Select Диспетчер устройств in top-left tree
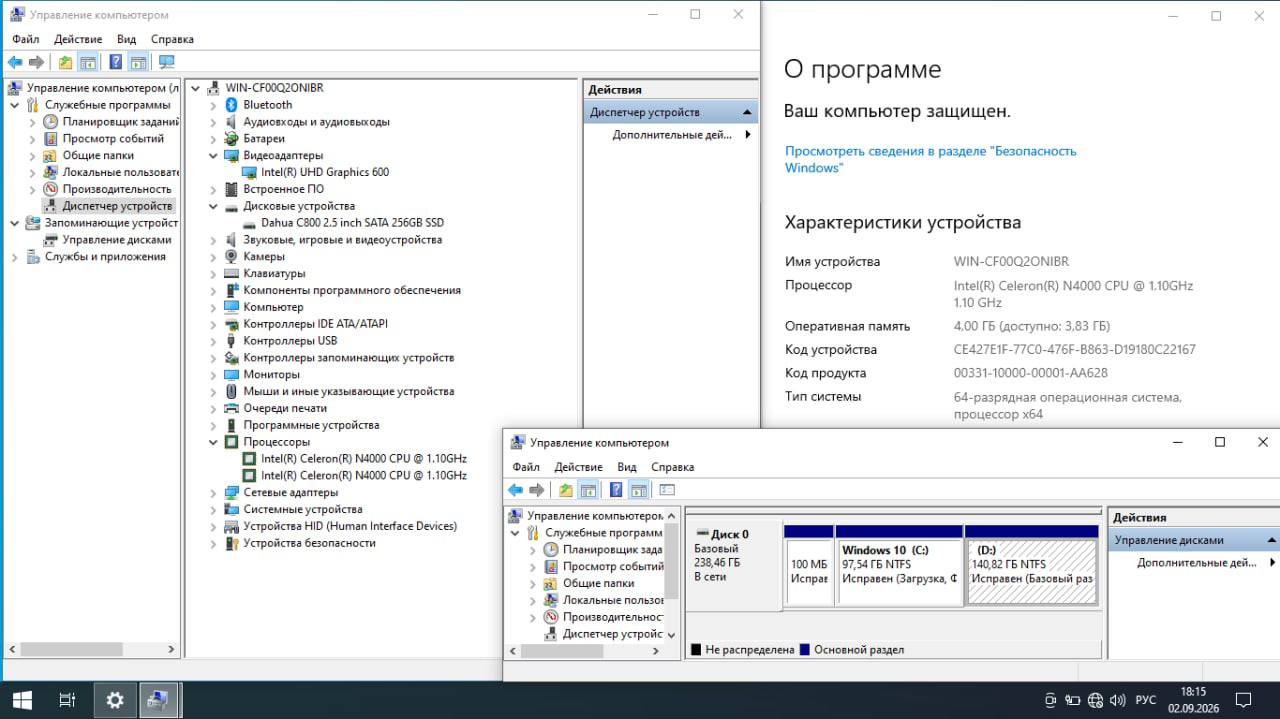The height and width of the screenshot is (719, 1280). click(117, 206)
